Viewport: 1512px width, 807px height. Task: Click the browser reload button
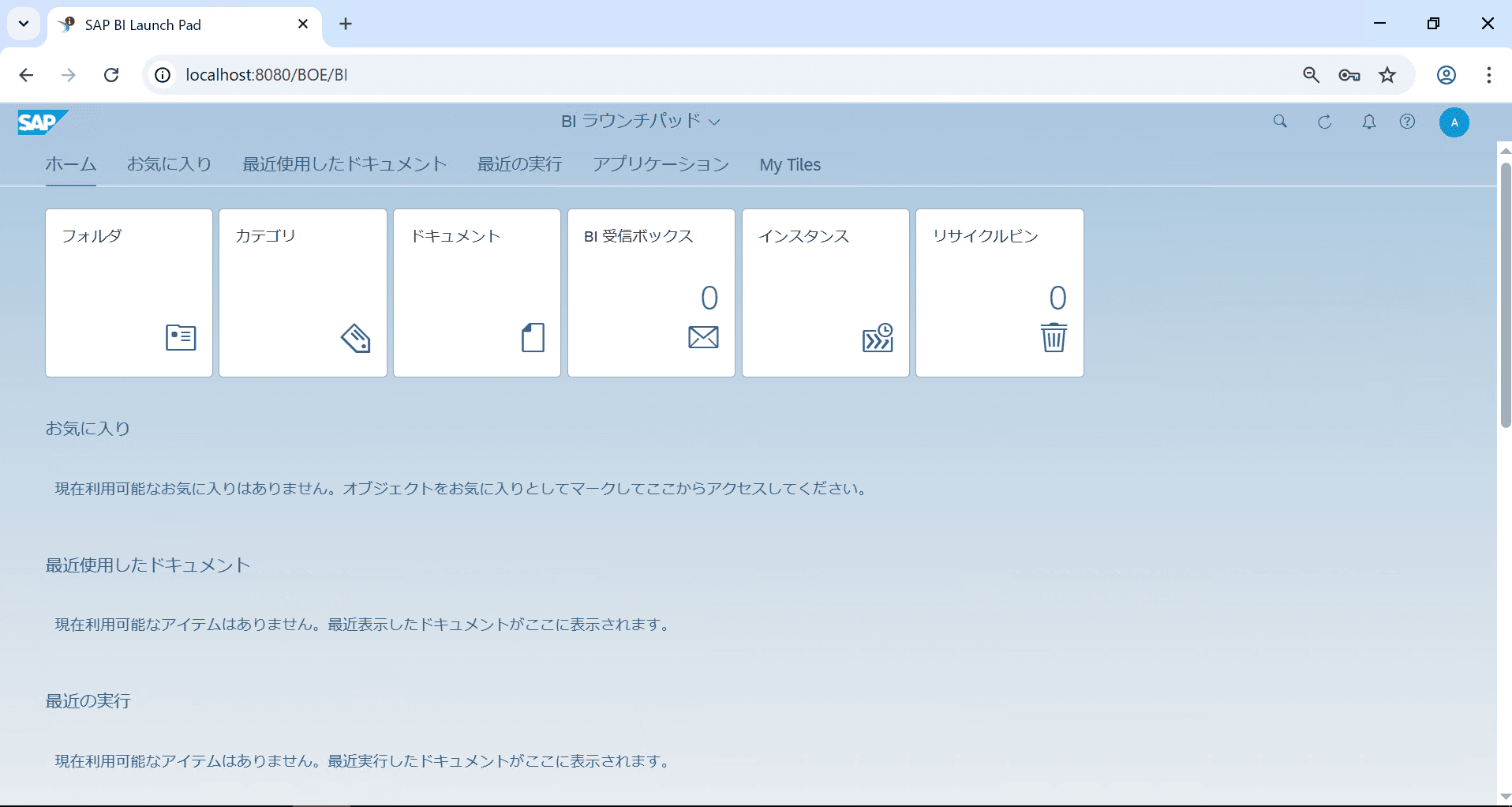point(111,75)
